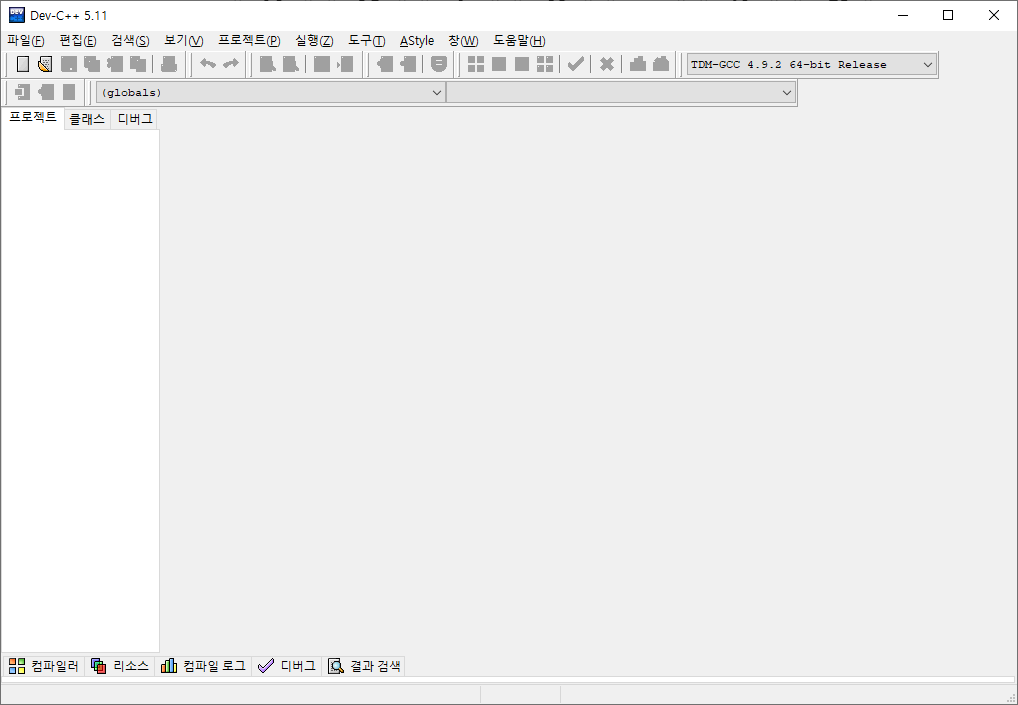The height and width of the screenshot is (705, 1018).
Task: Open the 결과 검색 bottom tab
Action: pyautogui.click(x=364, y=666)
